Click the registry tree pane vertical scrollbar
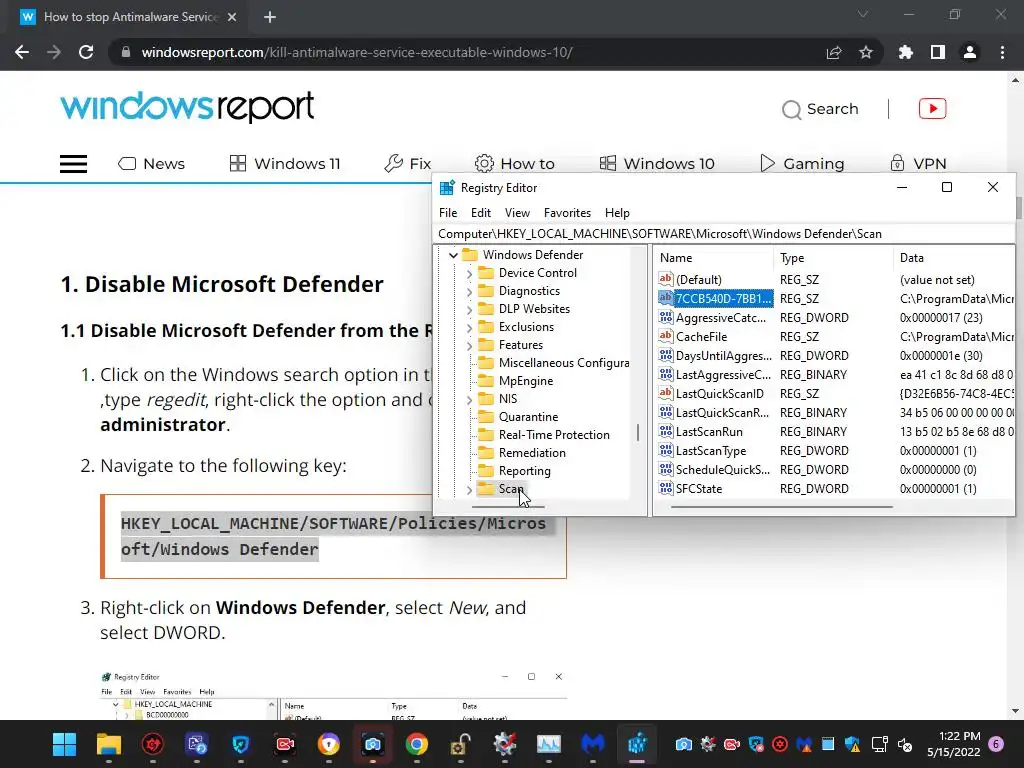The image size is (1024, 768). pyautogui.click(x=638, y=432)
